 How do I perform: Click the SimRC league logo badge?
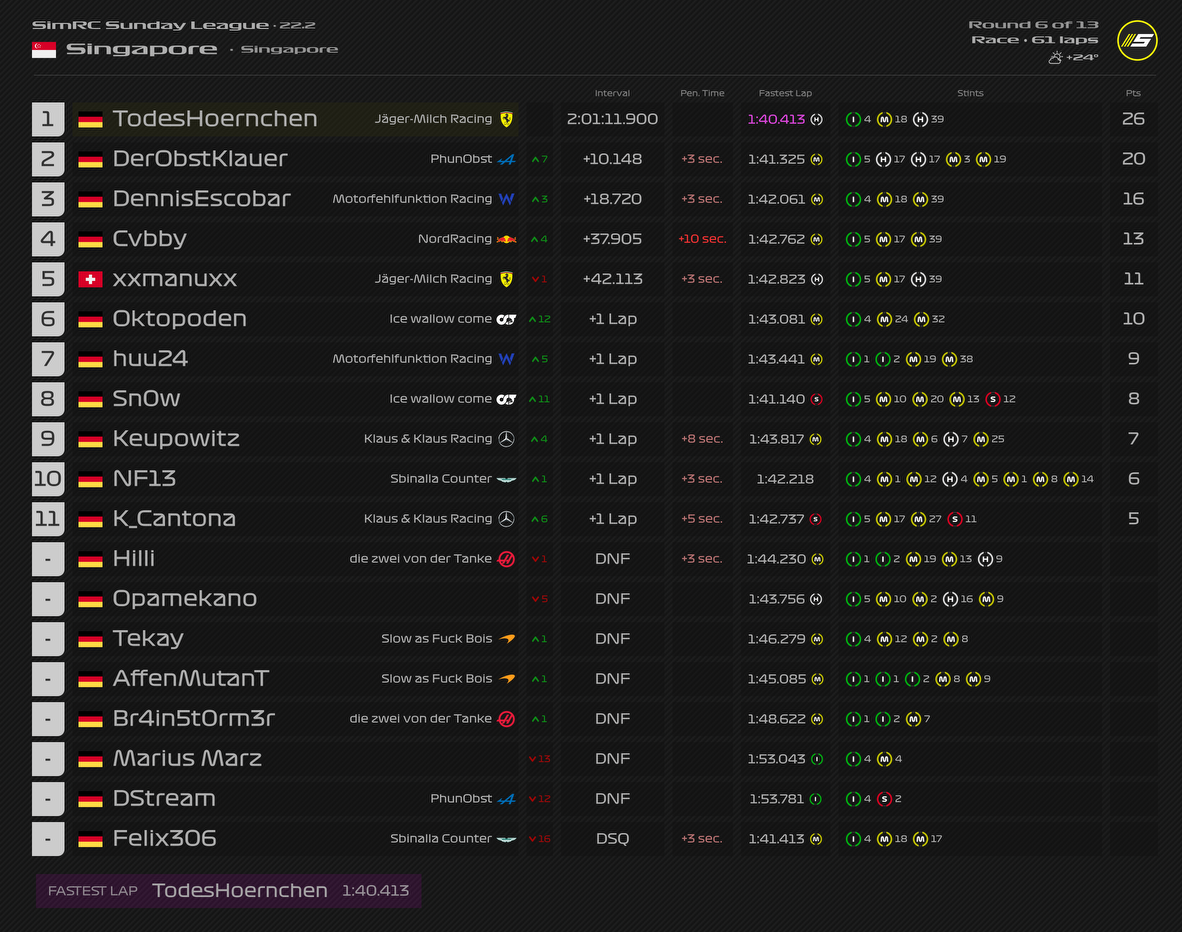[x=1137, y=41]
